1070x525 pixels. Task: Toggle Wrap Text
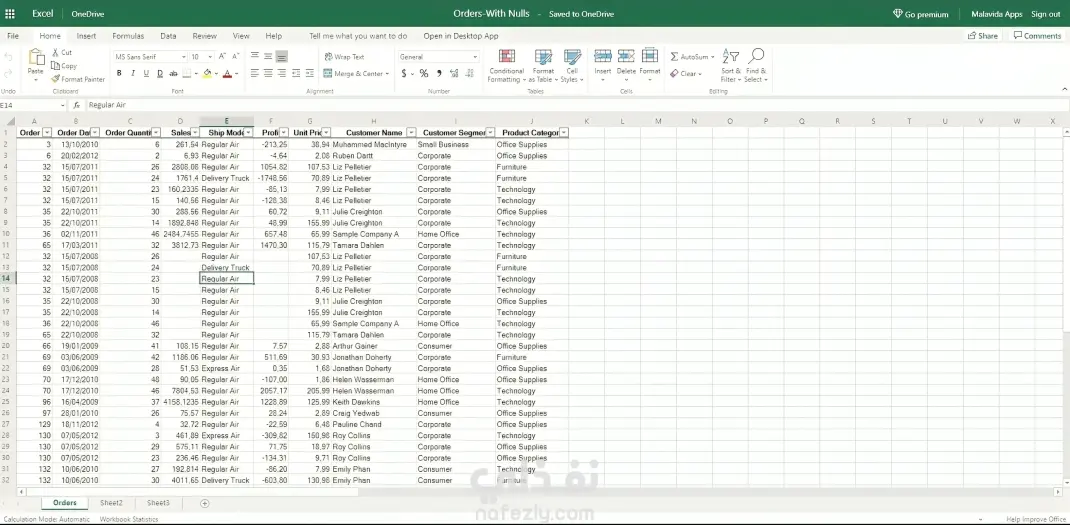coord(344,57)
